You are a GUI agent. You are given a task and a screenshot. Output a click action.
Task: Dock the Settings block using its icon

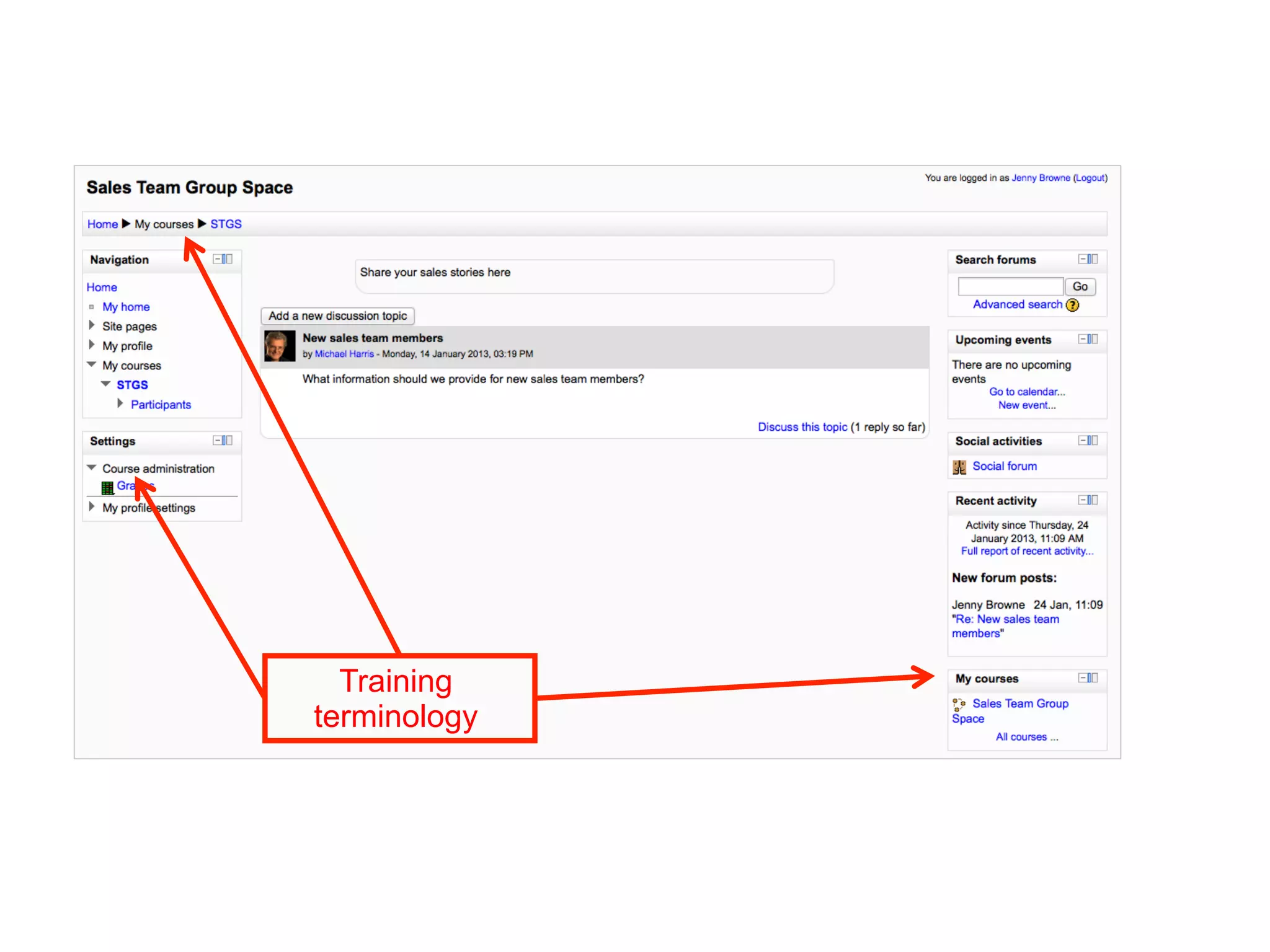228,441
